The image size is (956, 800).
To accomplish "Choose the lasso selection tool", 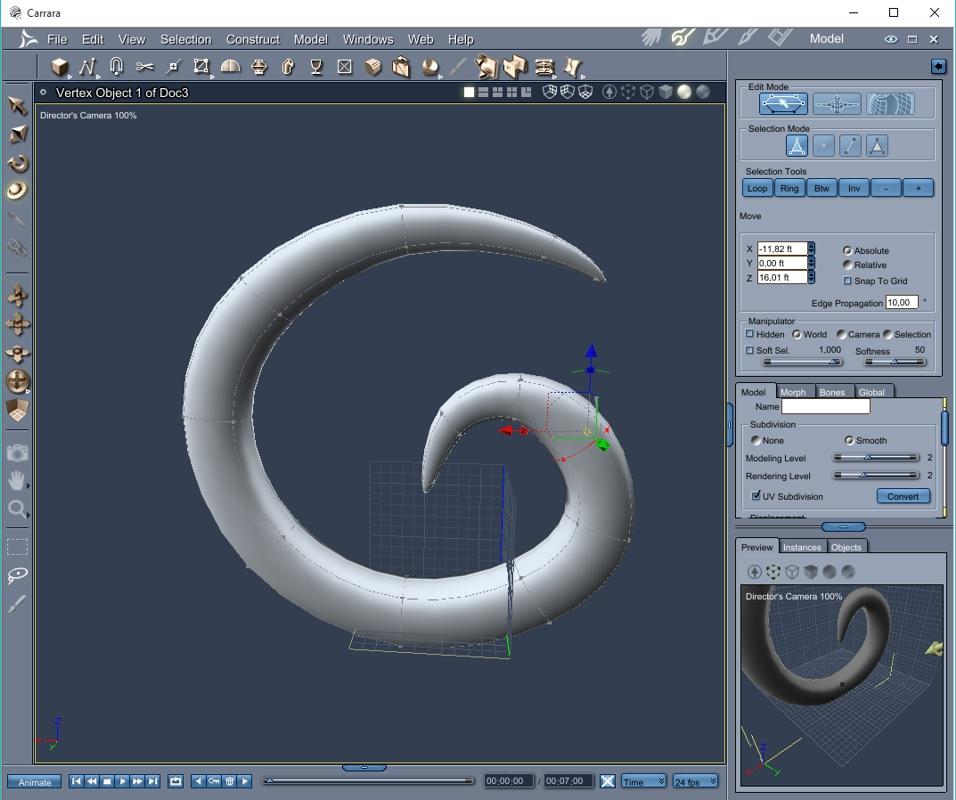I will coord(18,576).
